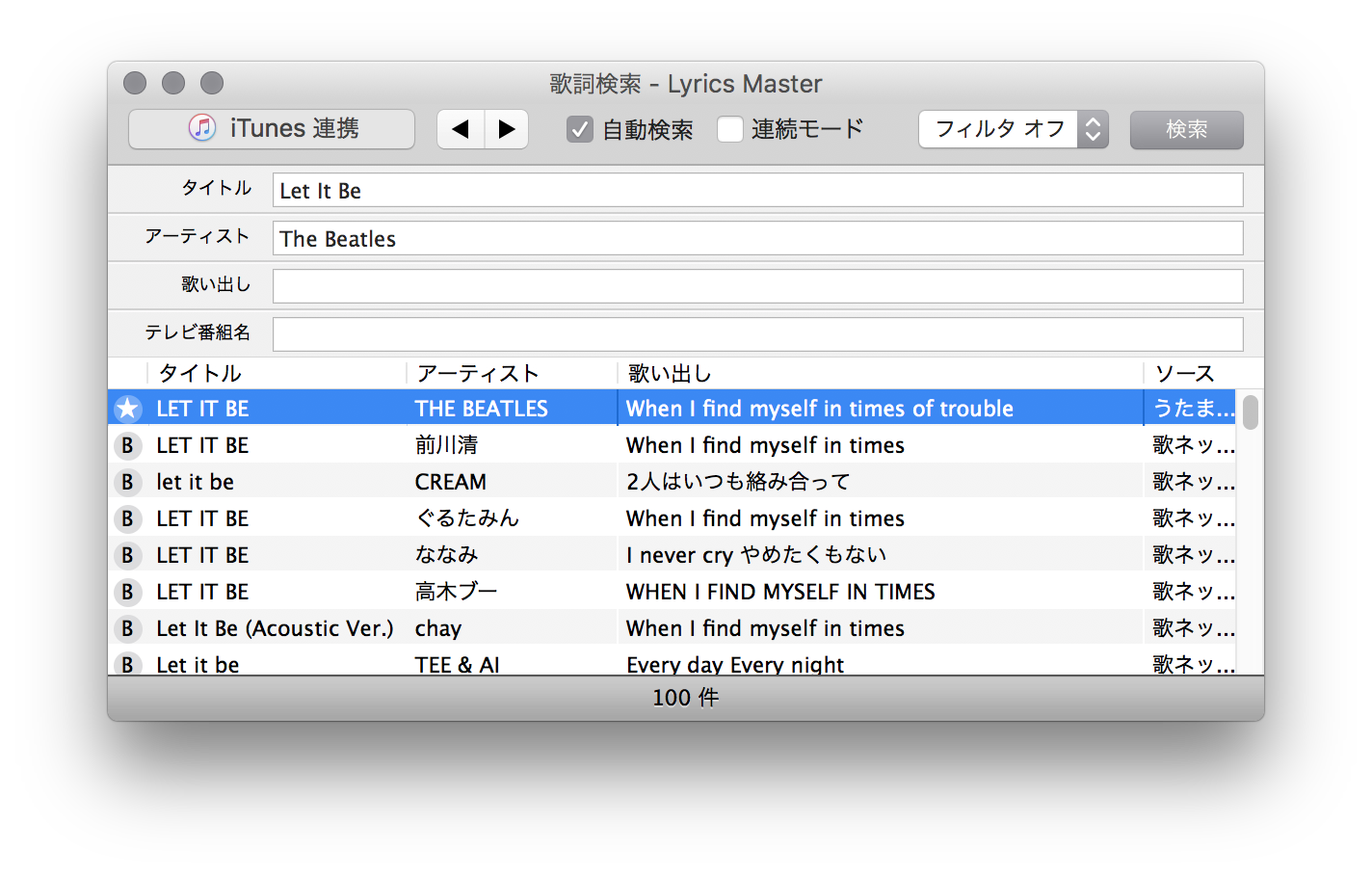Sort by the タイトル column header
Viewport: 1372px width, 875px height.
(x=277, y=373)
